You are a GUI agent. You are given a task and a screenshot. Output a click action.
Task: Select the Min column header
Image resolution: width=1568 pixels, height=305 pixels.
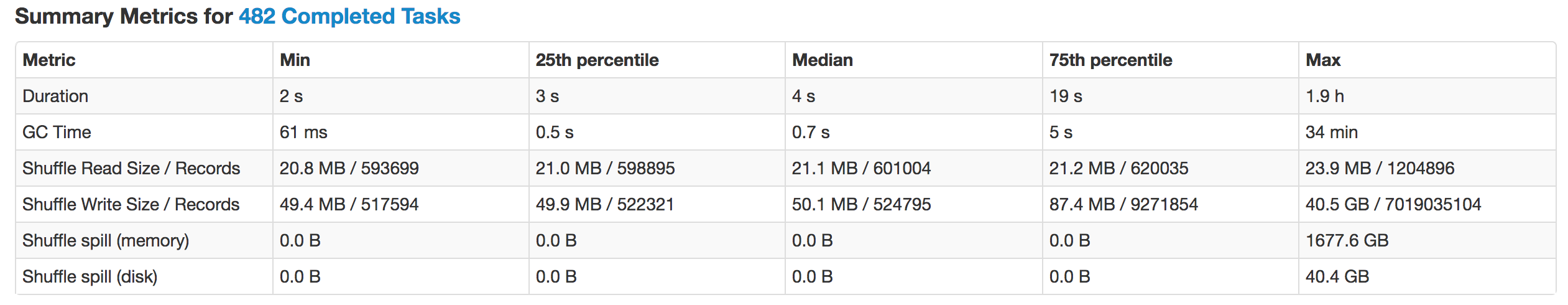pos(295,60)
